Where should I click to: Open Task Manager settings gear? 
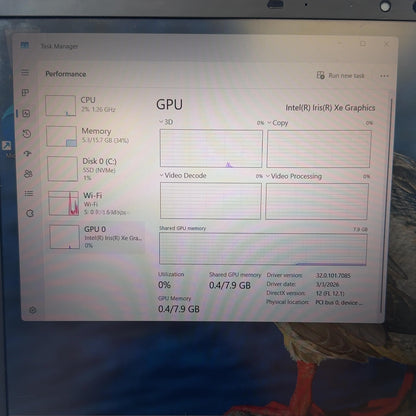(33, 310)
